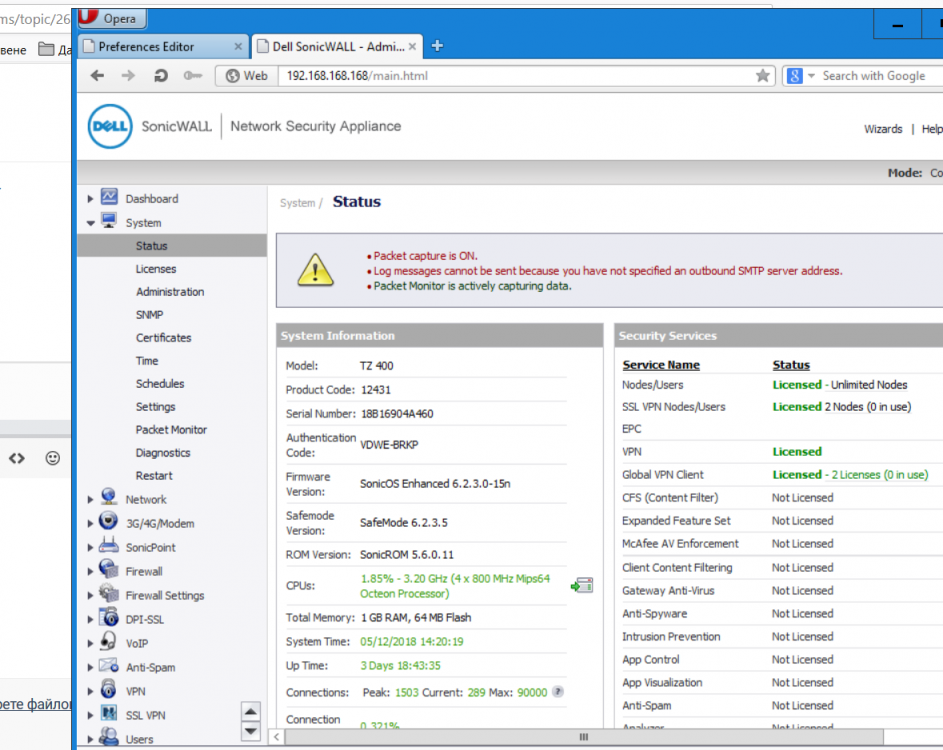Switch to the Preferences Editor tab

point(162,46)
